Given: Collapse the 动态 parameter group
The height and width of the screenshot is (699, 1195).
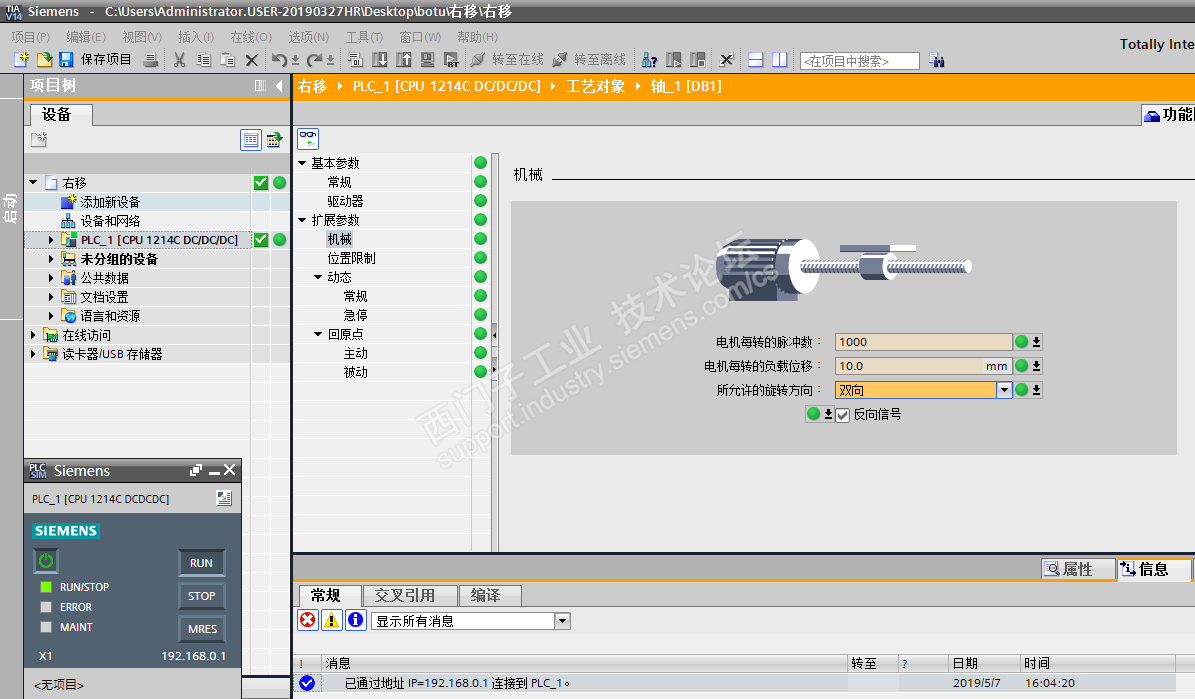Looking at the screenshot, I should (x=318, y=277).
